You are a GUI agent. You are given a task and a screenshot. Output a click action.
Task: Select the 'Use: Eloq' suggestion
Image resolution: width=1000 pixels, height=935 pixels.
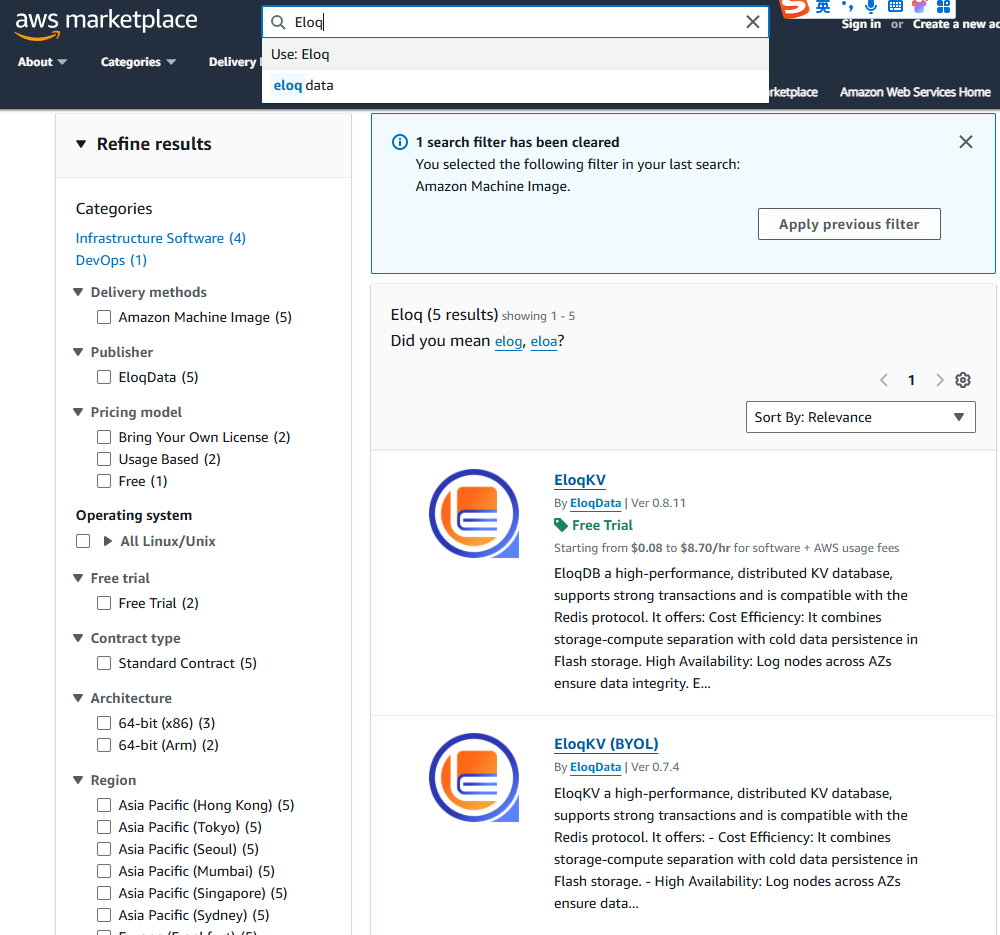[x=515, y=54]
